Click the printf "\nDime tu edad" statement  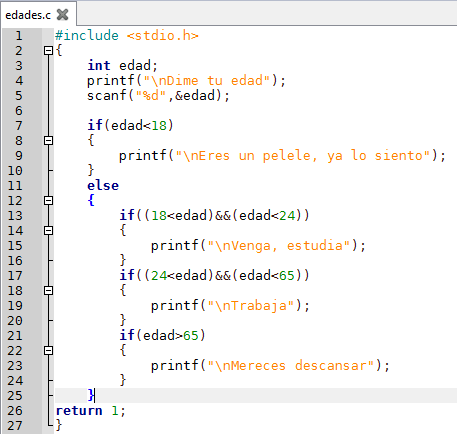click(x=186, y=81)
